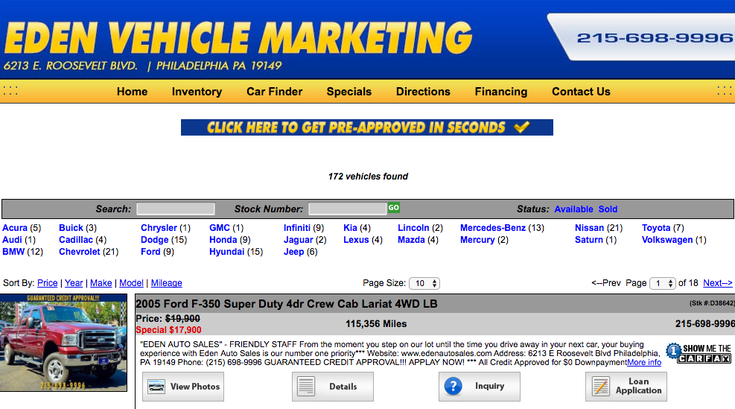Screen dimensions: 735x409
Task: Filter vehicles by Nissan
Action: (x=589, y=228)
